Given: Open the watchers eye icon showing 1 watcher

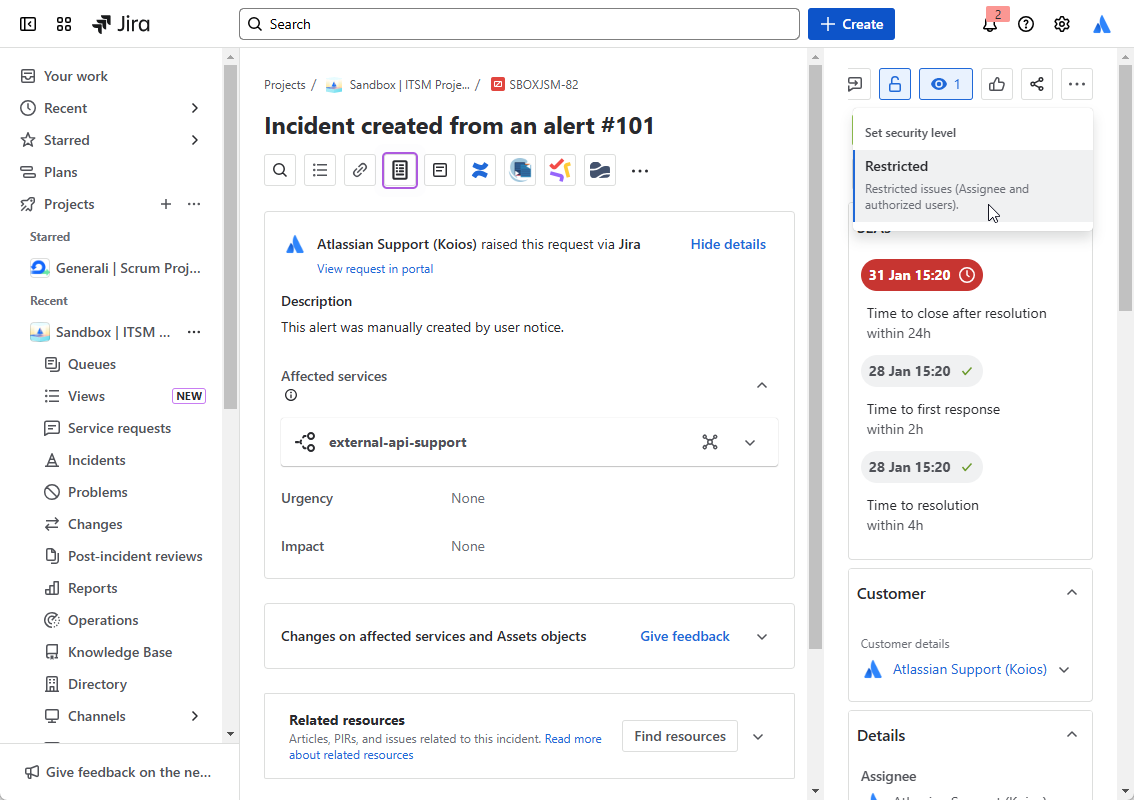Looking at the screenshot, I should point(945,84).
